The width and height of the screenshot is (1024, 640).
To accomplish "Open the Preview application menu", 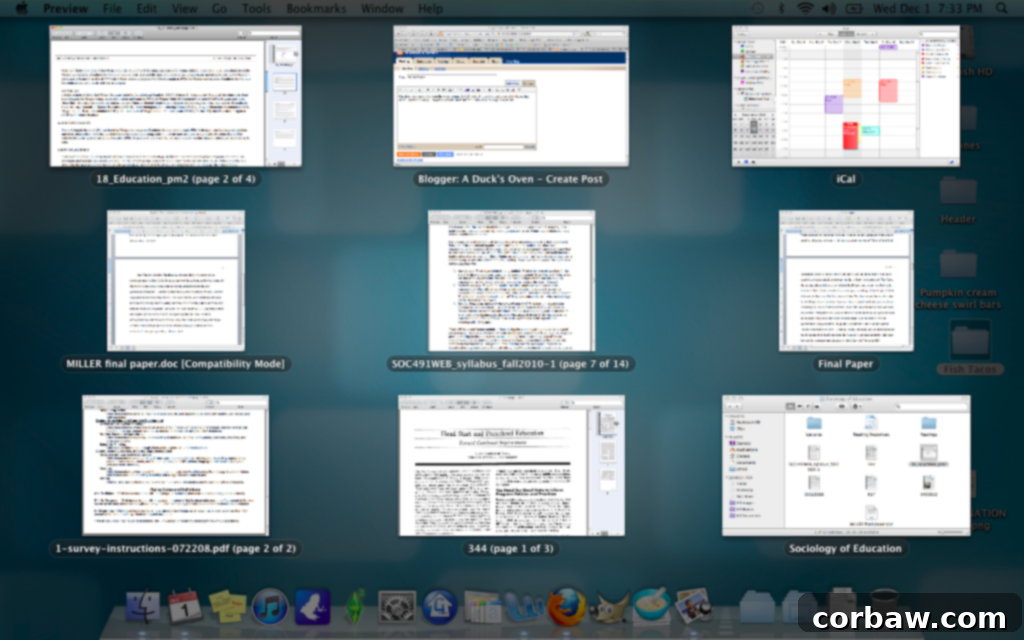I will [66, 8].
